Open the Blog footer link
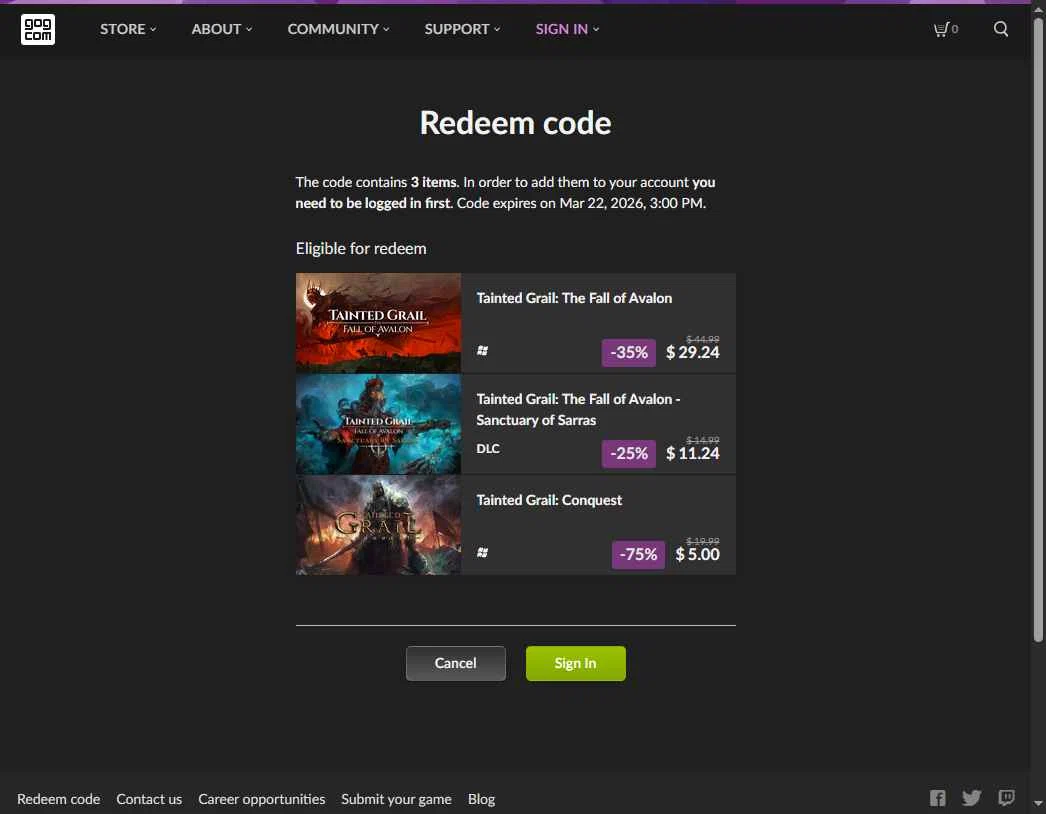Viewport: 1046px width, 814px height. (481, 799)
